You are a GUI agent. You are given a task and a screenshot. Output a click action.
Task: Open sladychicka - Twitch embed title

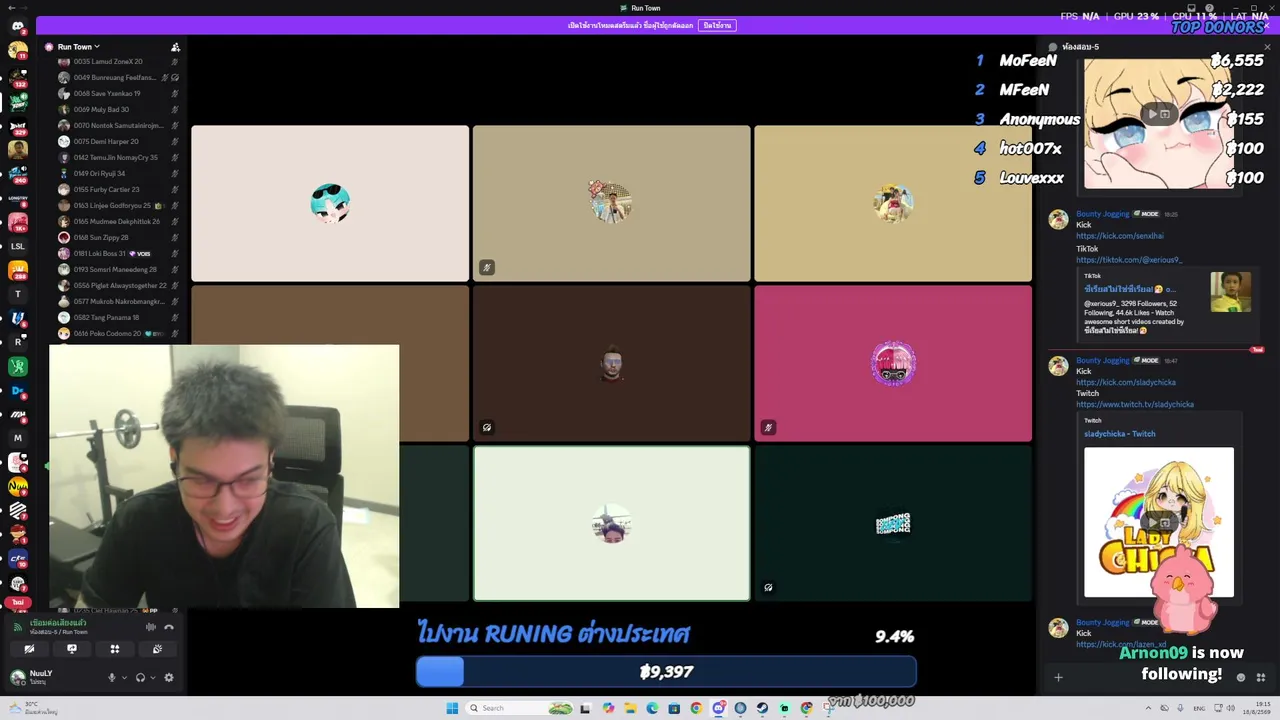coord(1120,434)
